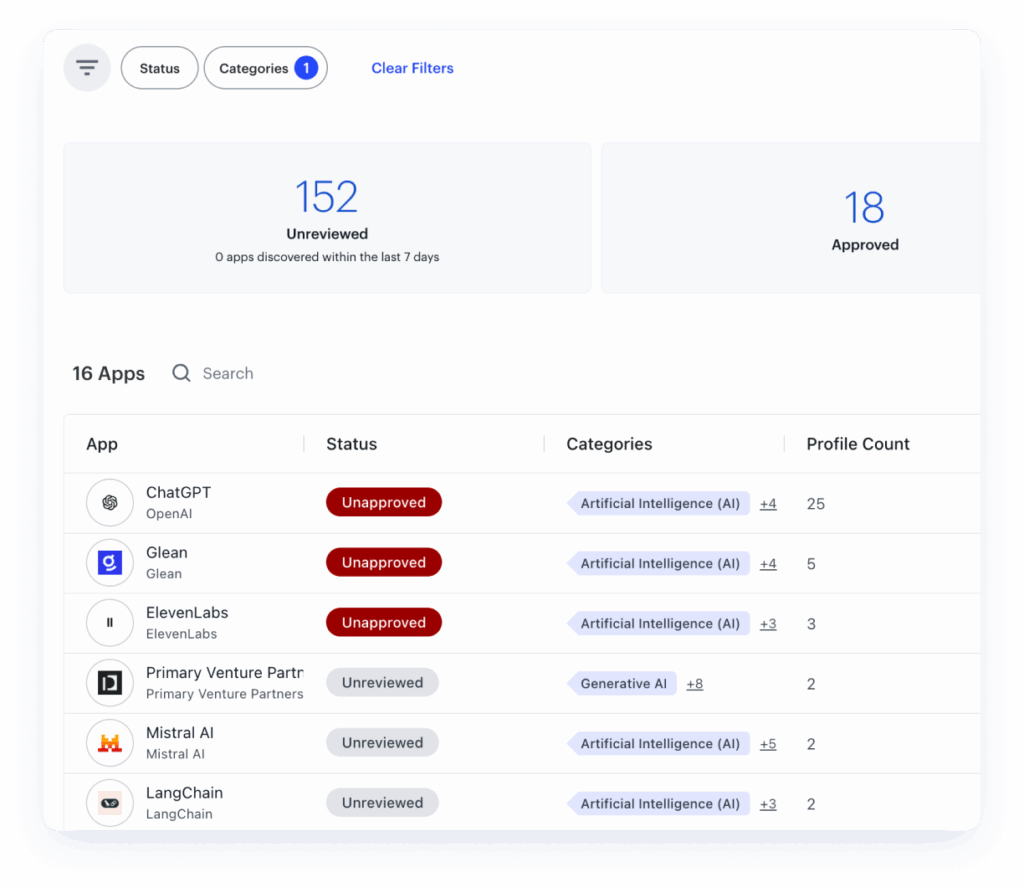1024x888 pixels.
Task: Click the ElevenLabs app logo icon
Action: click(110, 623)
